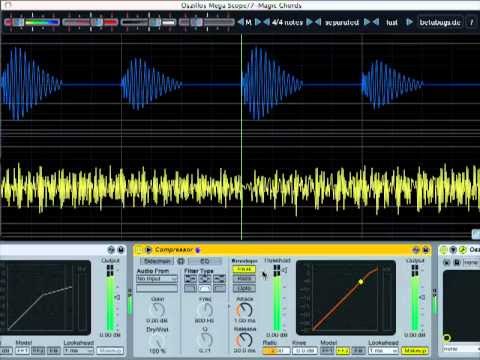Viewport: 480px width, 360px height.
Task: Click the yellow threshold point on compressor graph
Action: point(361,282)
